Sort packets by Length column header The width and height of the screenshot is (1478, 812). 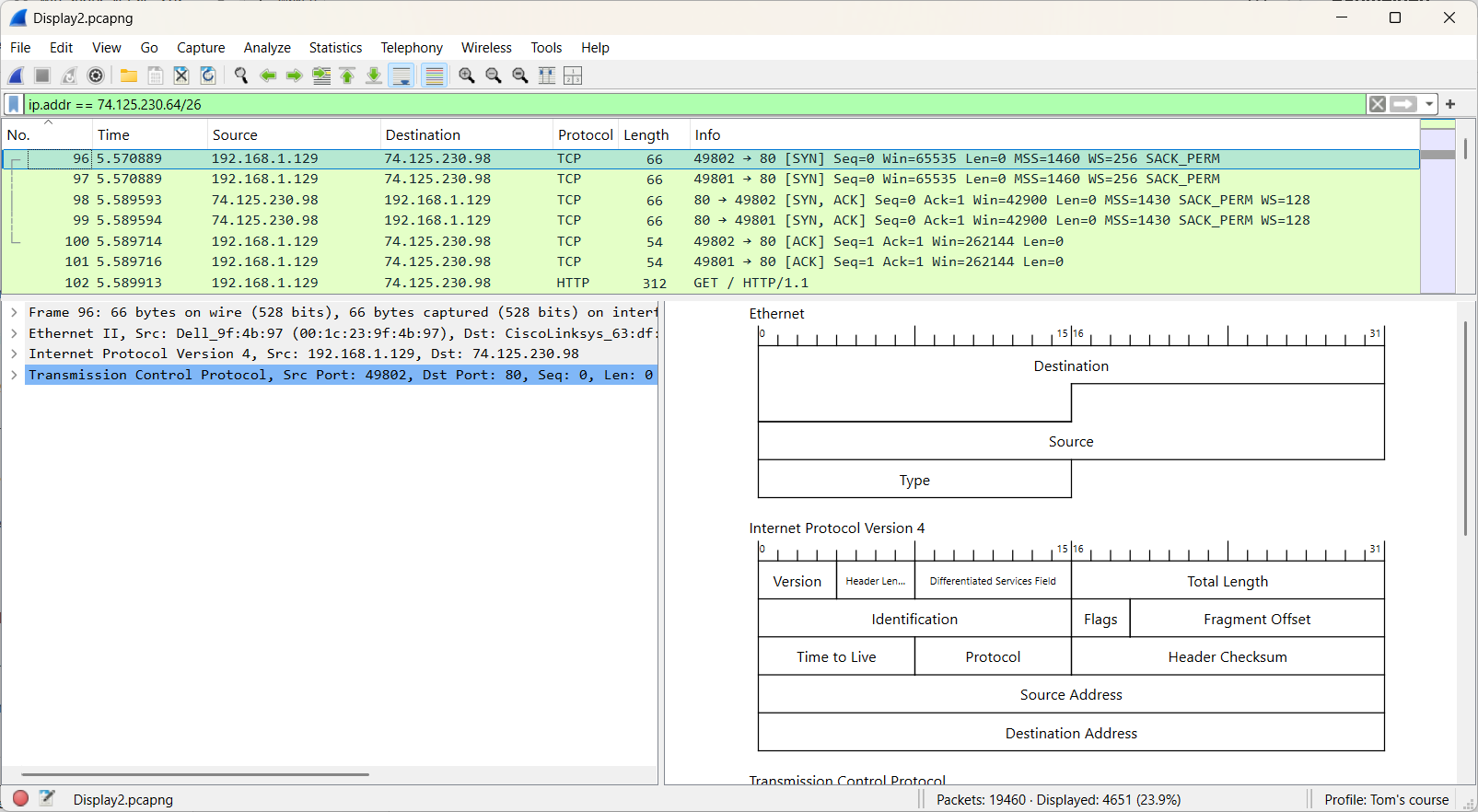(654, 135)
